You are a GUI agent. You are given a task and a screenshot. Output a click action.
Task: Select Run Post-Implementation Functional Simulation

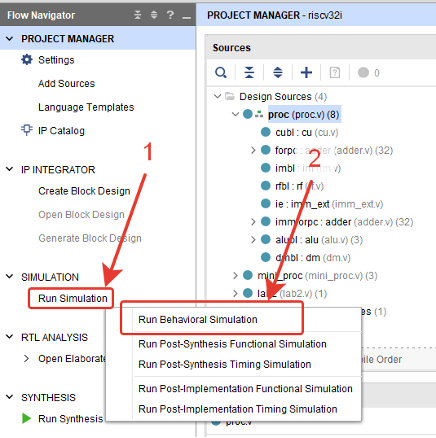point(245,389)
